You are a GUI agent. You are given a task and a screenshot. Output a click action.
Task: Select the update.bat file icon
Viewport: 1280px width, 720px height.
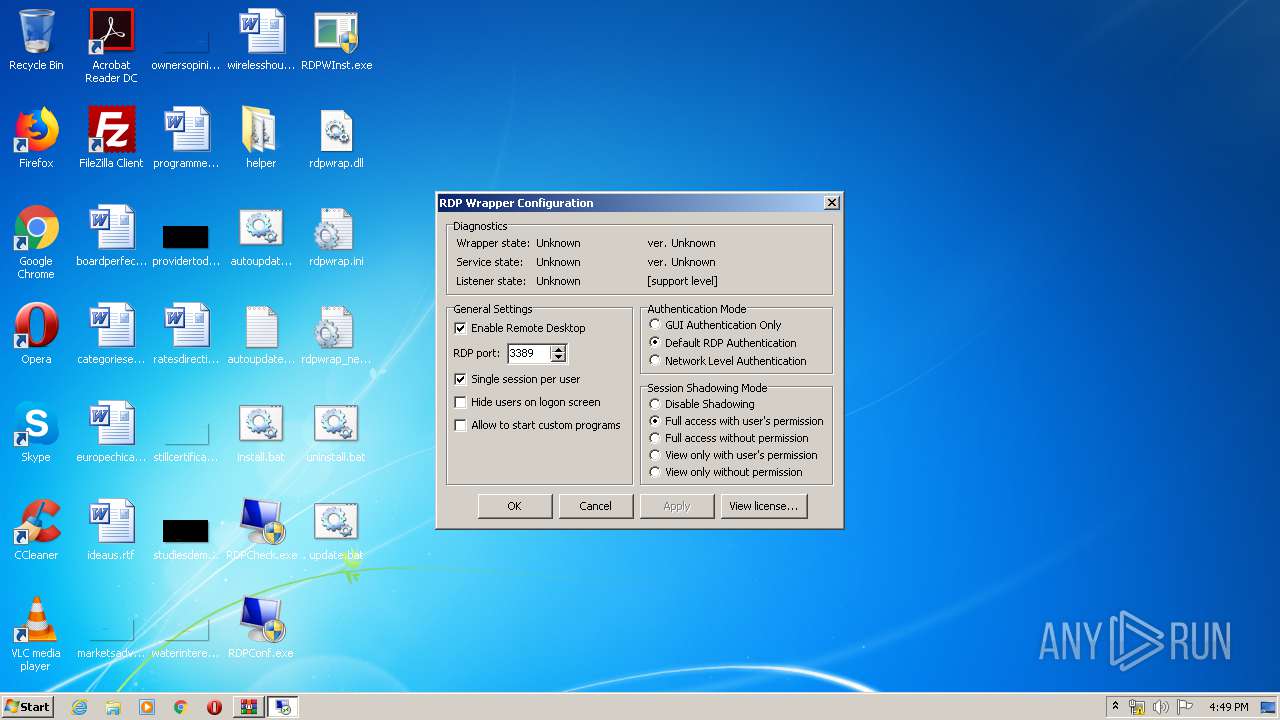click(336, 530)
